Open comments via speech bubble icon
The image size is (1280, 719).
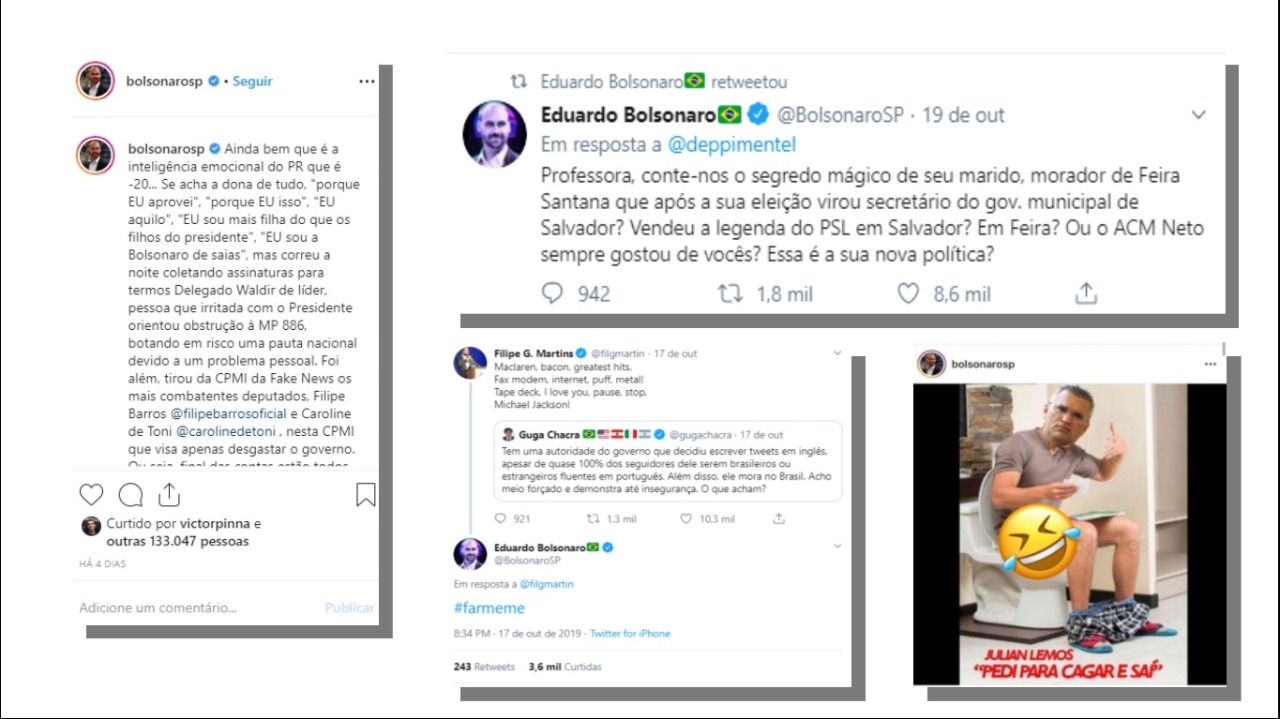131,495
